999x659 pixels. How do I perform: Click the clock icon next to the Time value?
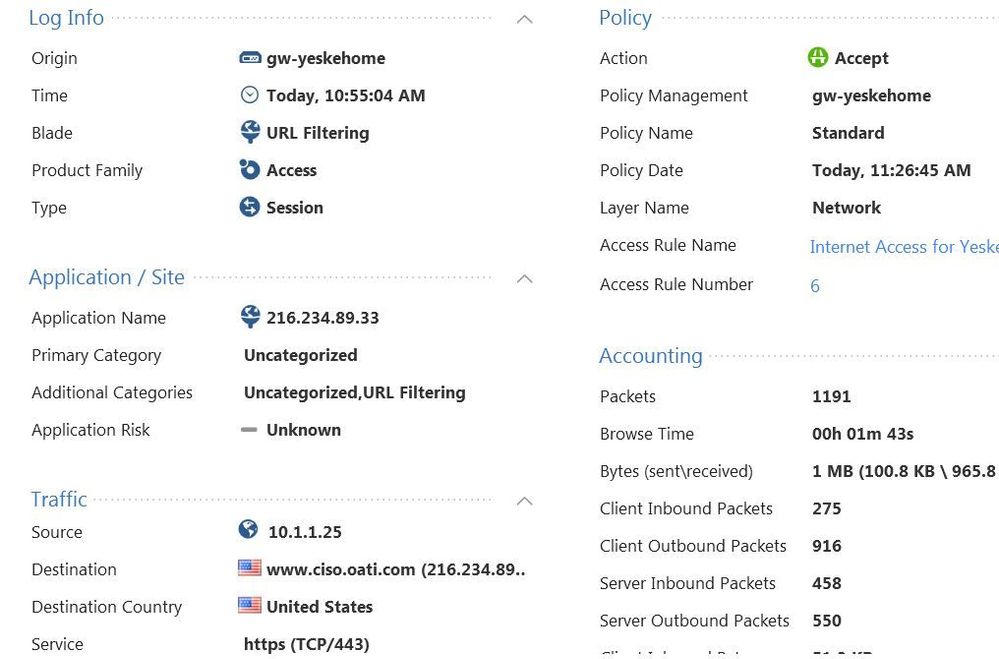pyautogui.click(x=250, y=95)
